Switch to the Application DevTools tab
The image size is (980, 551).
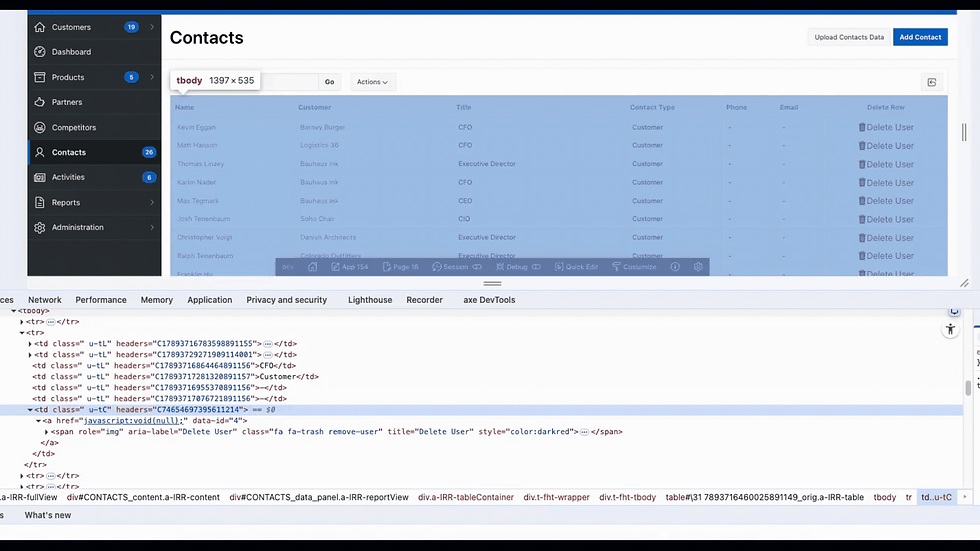click(210, 300)
